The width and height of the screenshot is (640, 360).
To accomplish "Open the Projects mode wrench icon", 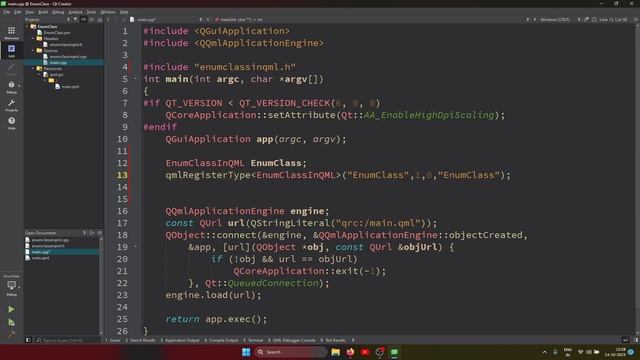I will pyautogui.click(x=11, y=104).
